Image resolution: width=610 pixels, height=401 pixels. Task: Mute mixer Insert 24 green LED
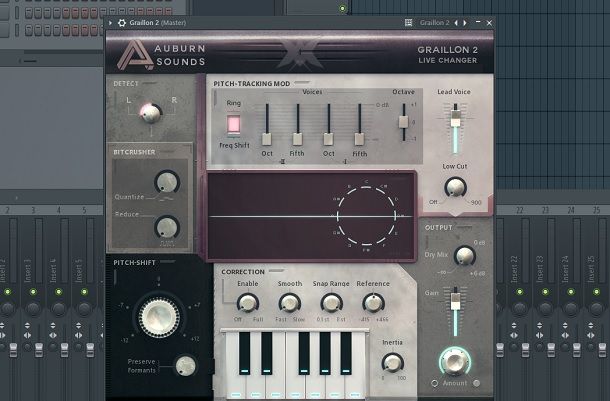[571, 292]
